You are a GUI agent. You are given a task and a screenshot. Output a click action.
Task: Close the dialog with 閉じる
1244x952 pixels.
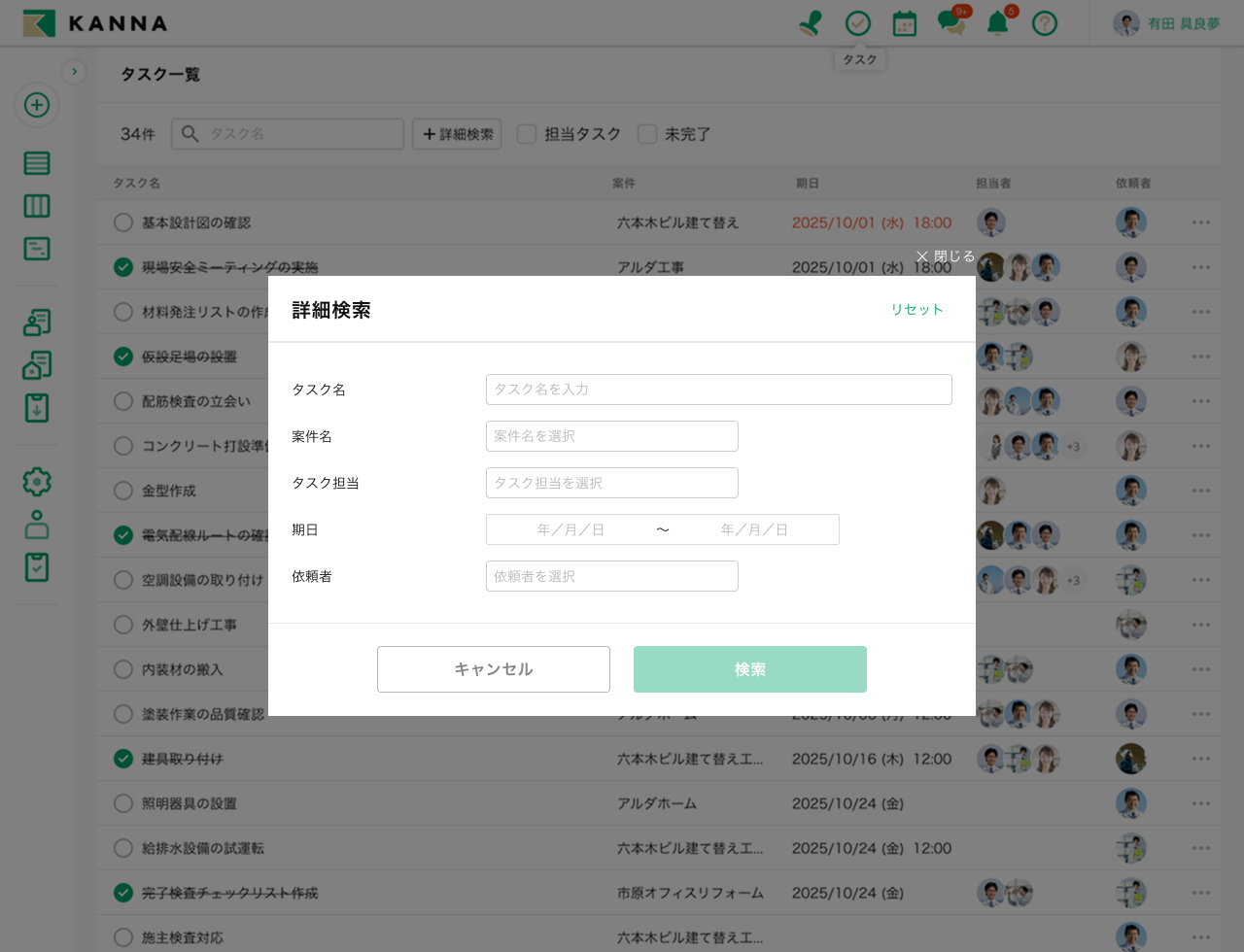point(945,256)
